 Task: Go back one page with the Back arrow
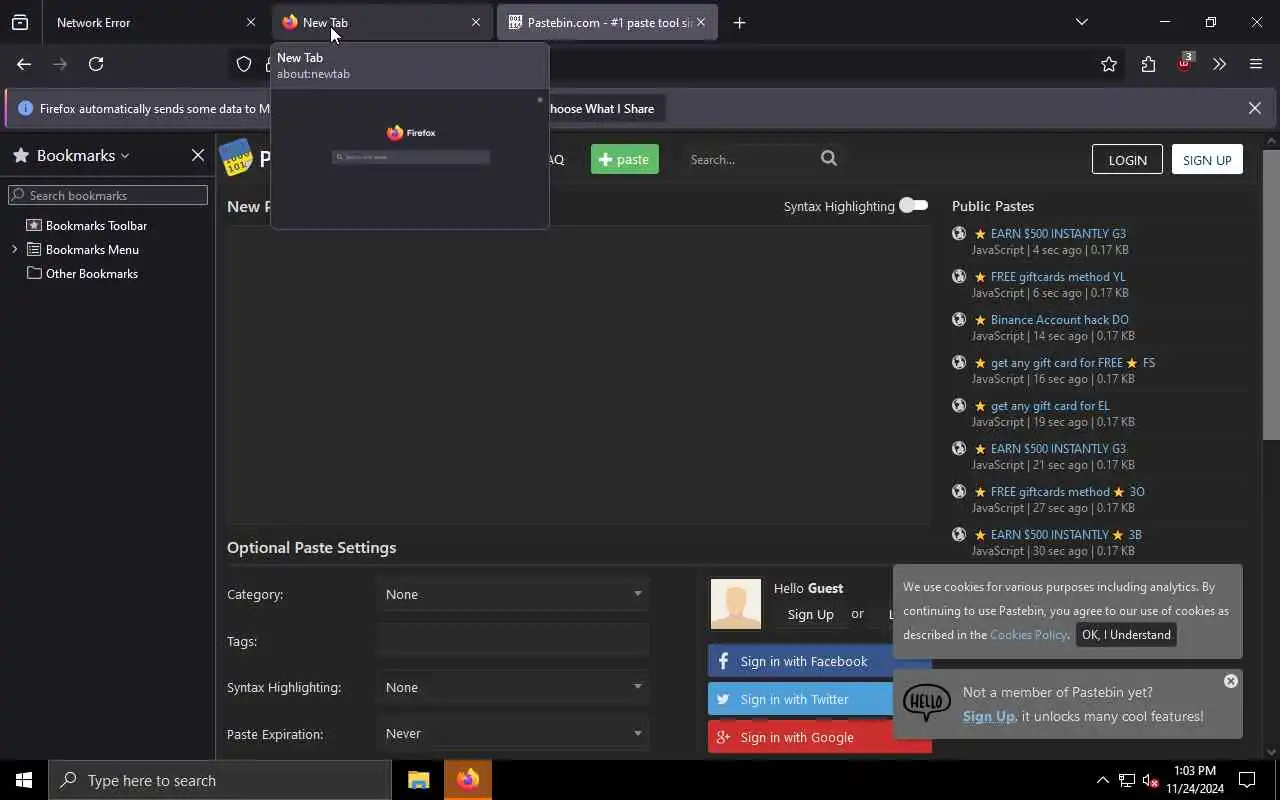click(24, 64)
